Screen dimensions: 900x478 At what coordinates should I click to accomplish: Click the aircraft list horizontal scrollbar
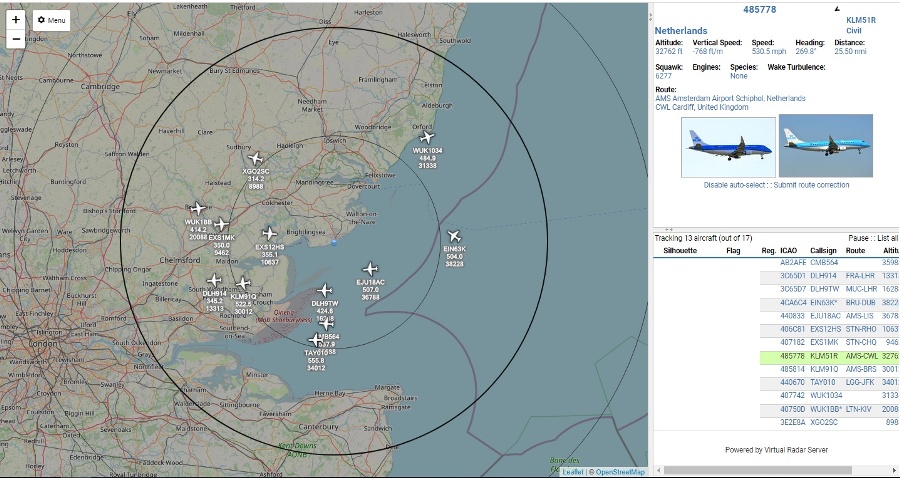pyautogui.click(x=758, y=471)
